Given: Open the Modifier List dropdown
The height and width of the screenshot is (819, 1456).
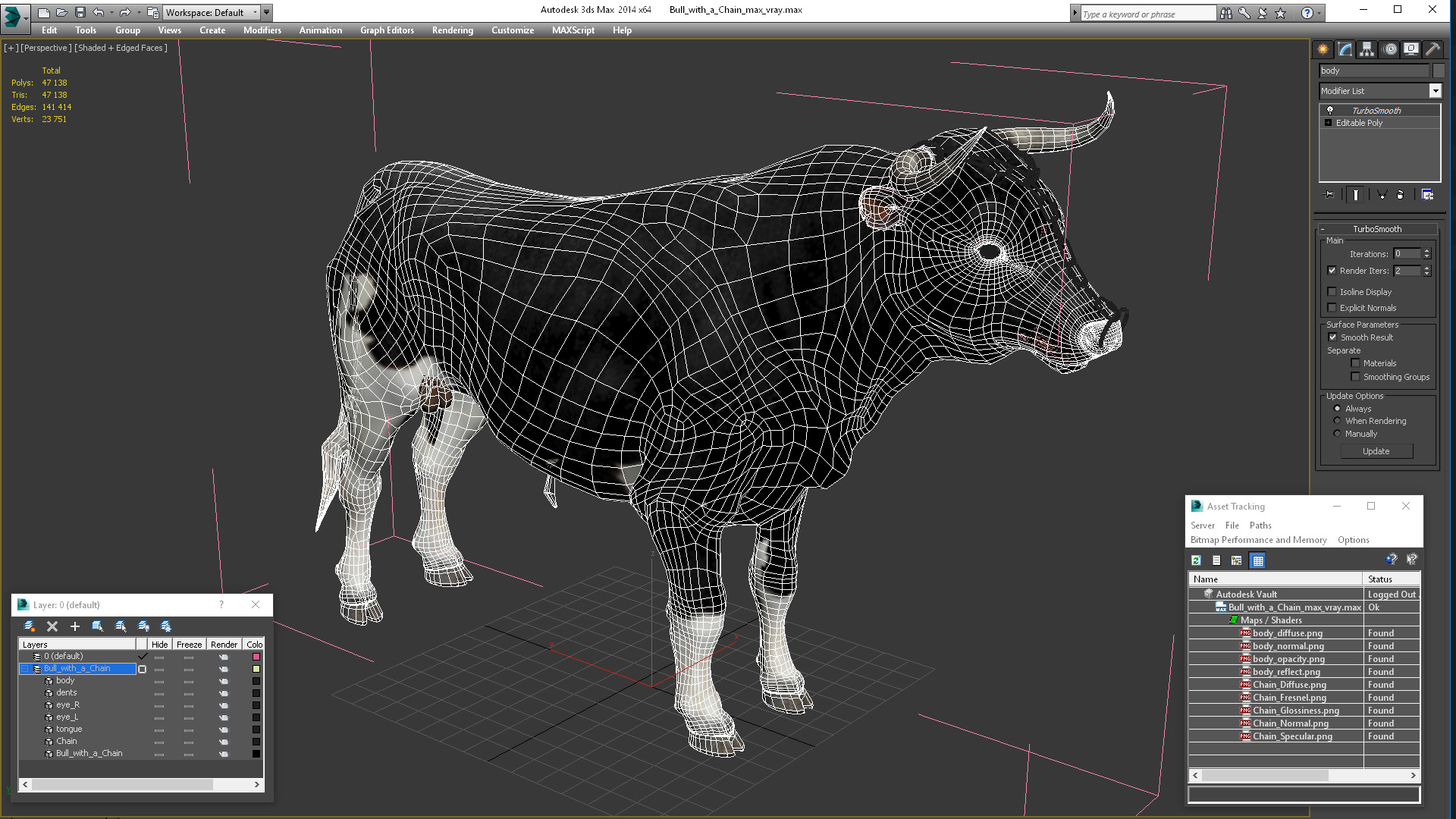Looking at the screenshot, I should [x=1435, y=91].
